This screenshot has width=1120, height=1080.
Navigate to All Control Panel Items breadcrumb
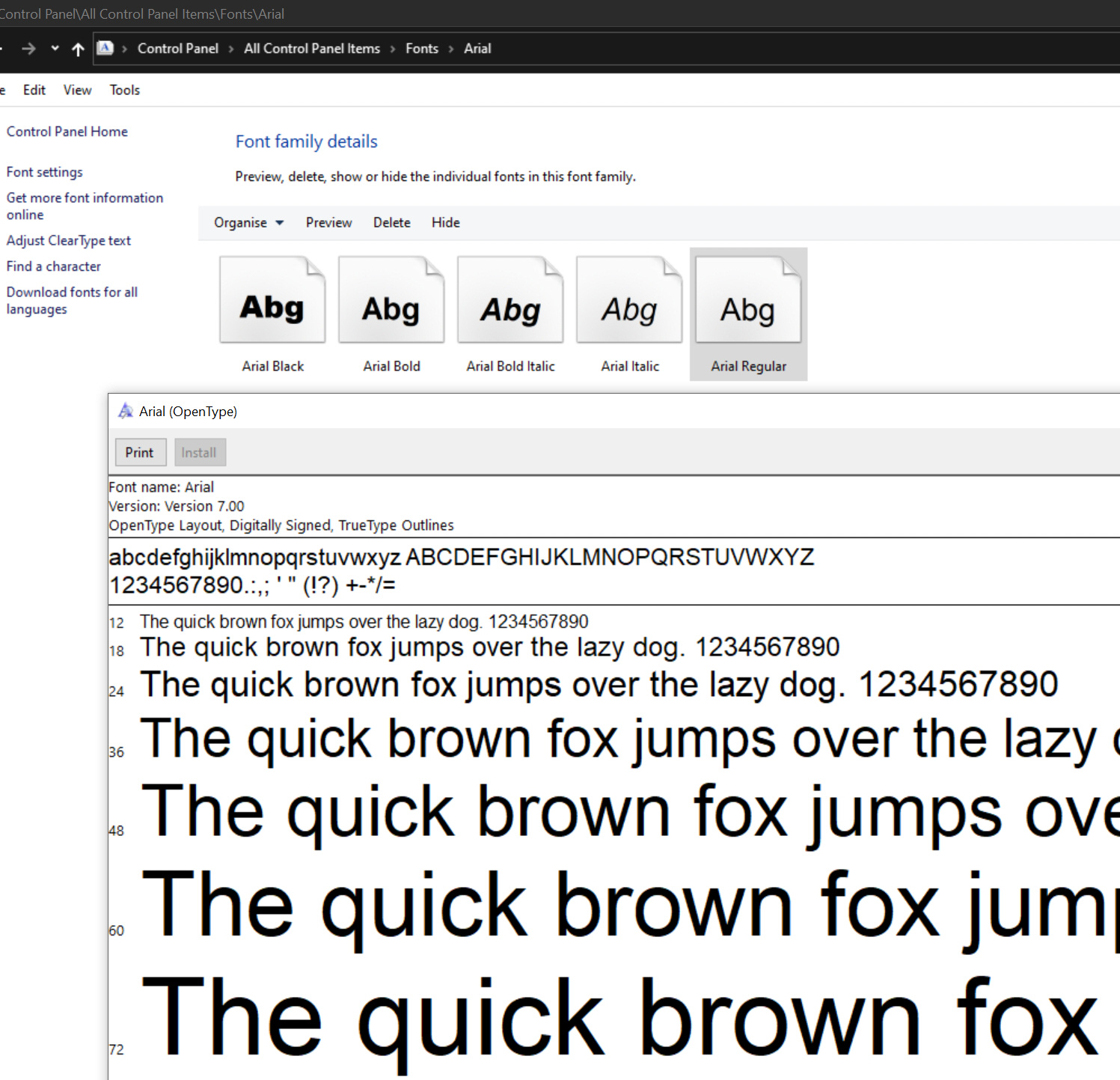pyautogui.click(x=312, y=49)
